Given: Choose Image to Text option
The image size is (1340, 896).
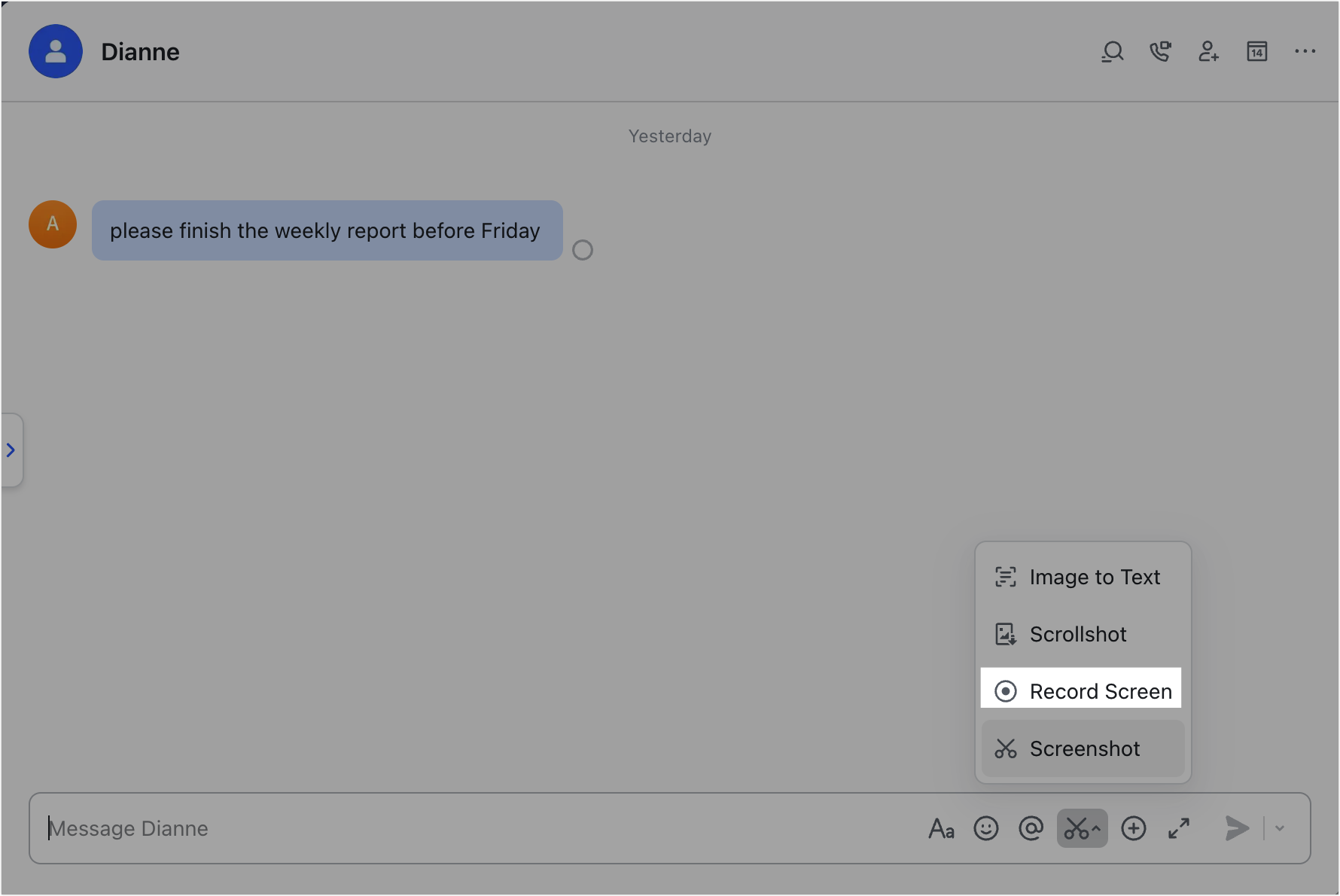Looking at the screenshot, I should point(1081,577).
